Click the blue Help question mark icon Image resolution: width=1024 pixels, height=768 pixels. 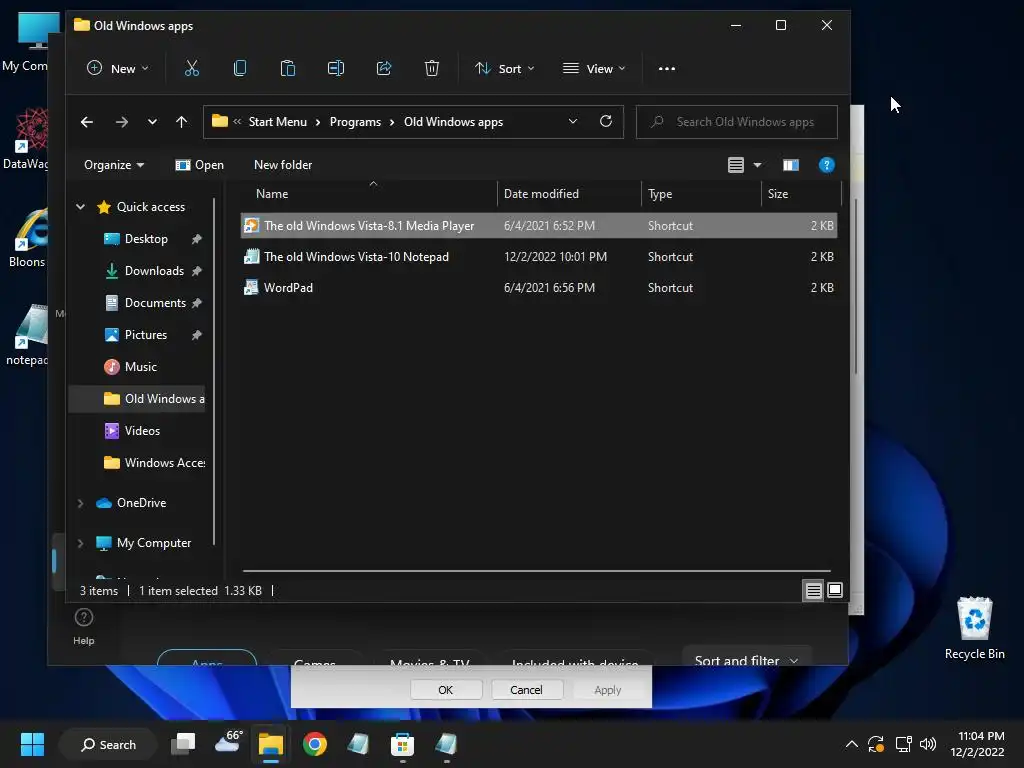[x=826, y=165]
